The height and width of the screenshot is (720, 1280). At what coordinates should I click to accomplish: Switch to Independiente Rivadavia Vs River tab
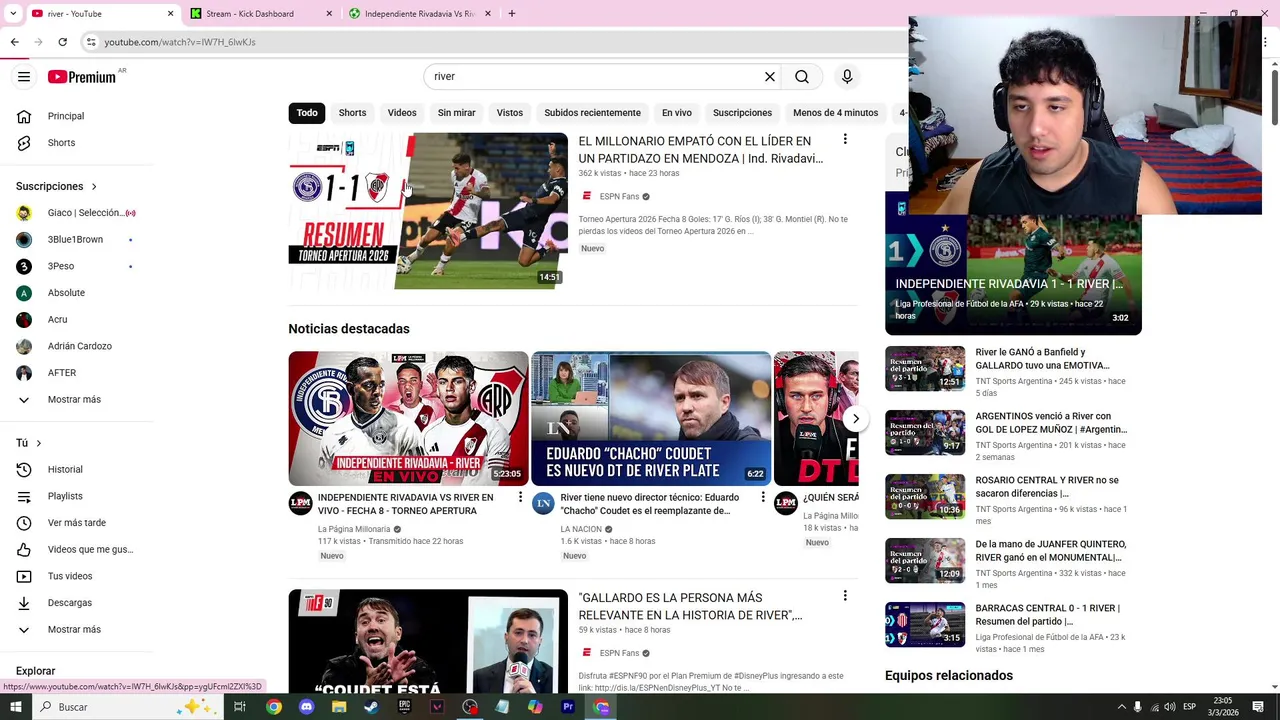click(420, 14)
